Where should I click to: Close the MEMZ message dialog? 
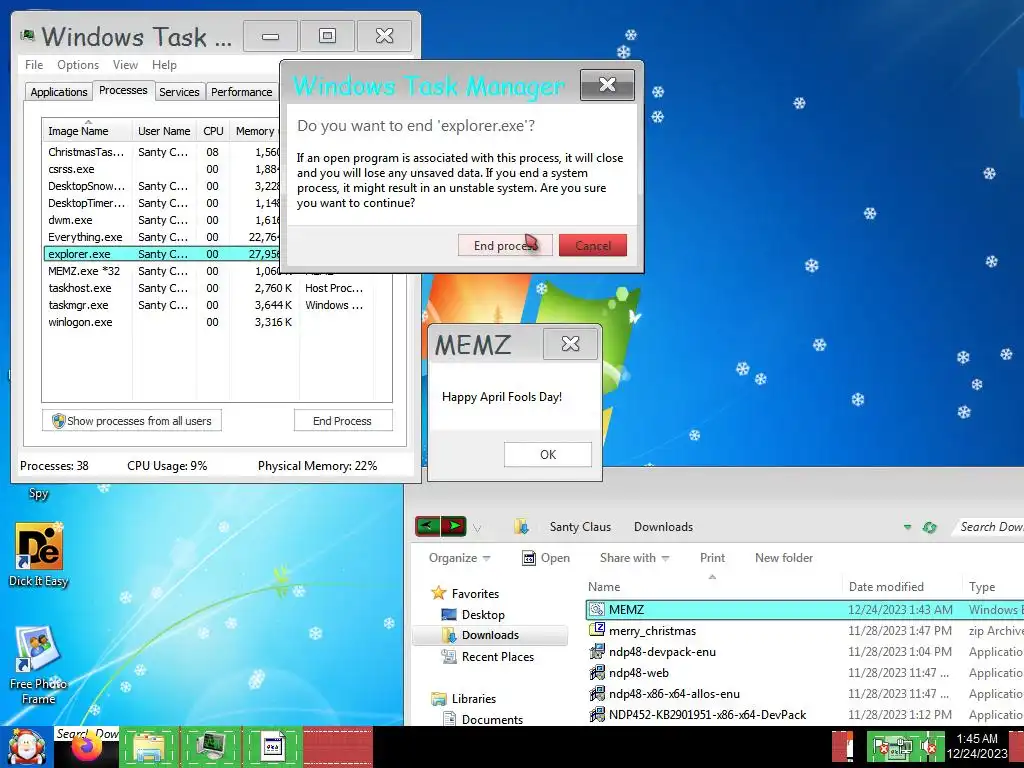(570, 344)
